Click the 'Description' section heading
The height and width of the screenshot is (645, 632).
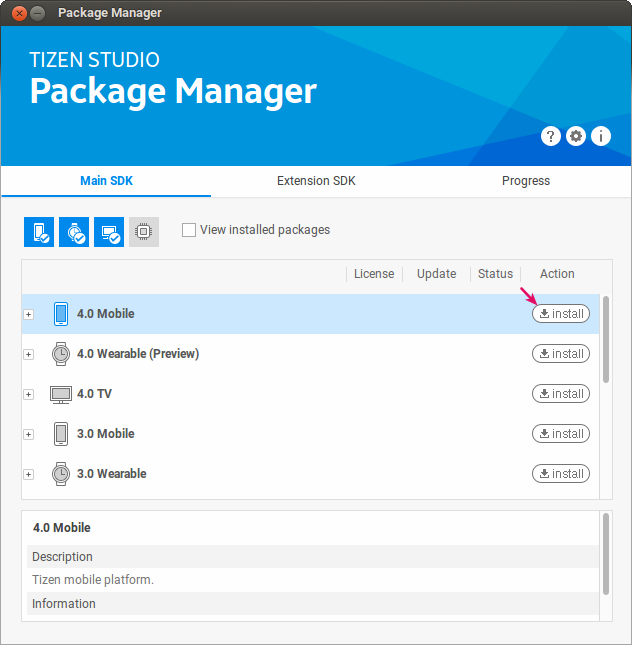[62, 557]
